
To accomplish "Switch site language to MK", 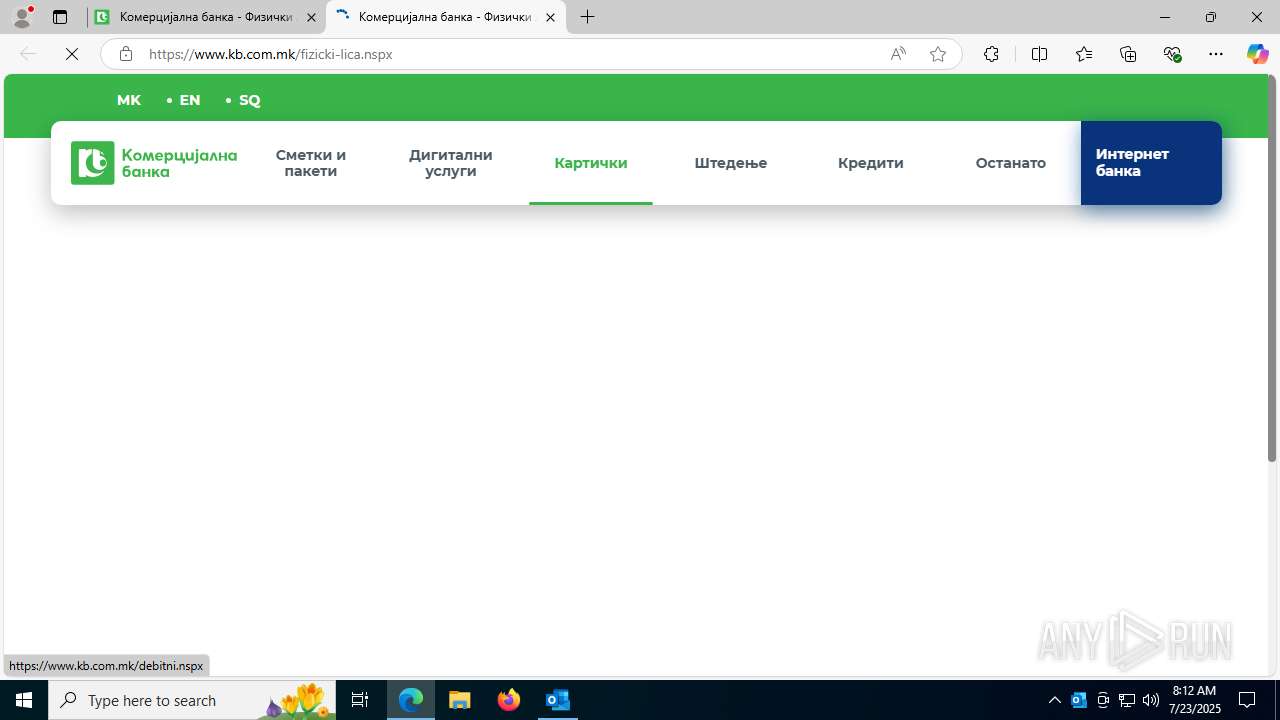I will 129,100.
